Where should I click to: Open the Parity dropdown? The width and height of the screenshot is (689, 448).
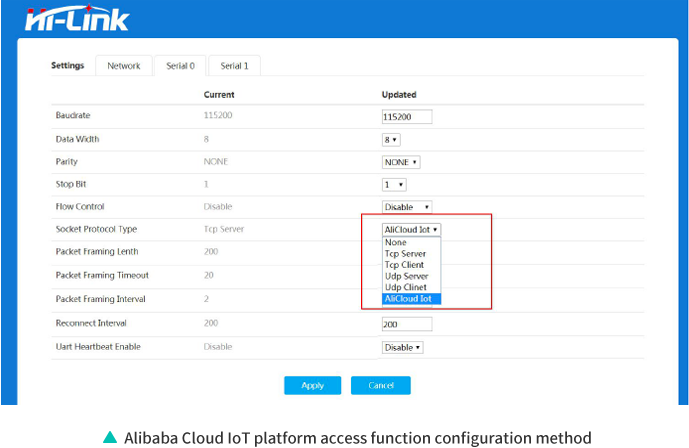[x=401, y=162]
